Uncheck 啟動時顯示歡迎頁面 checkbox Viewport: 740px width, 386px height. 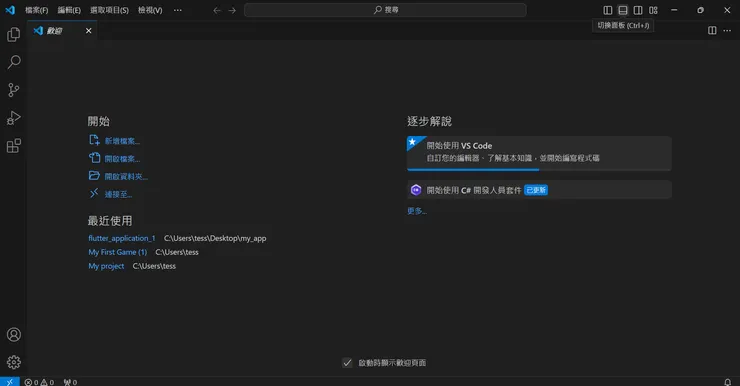pyautogui.click(x=347, y=363)
